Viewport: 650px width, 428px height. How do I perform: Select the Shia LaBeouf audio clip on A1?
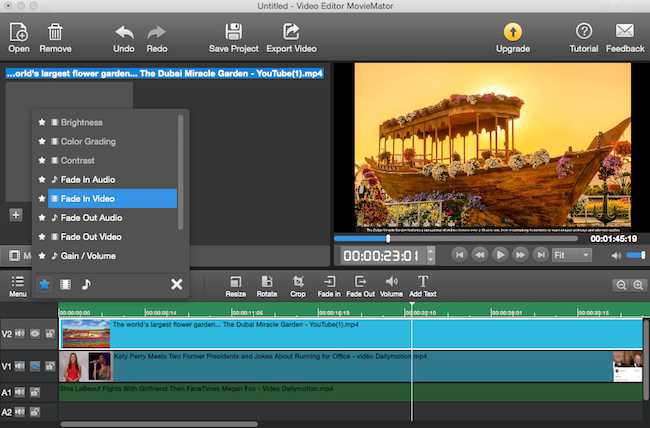351,392
